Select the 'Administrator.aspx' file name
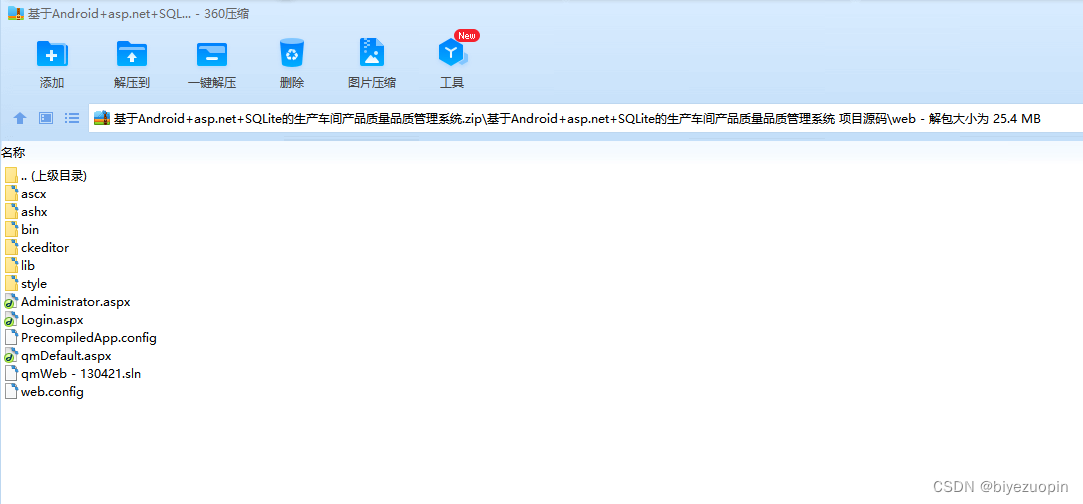The image size is (1083, 504). pos(76,302)
